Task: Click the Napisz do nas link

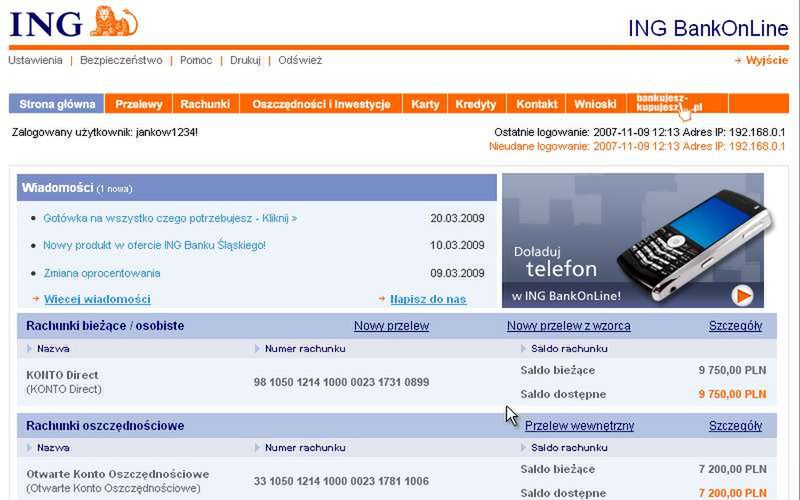Action: pyautogui.click(x=428, y=299)
